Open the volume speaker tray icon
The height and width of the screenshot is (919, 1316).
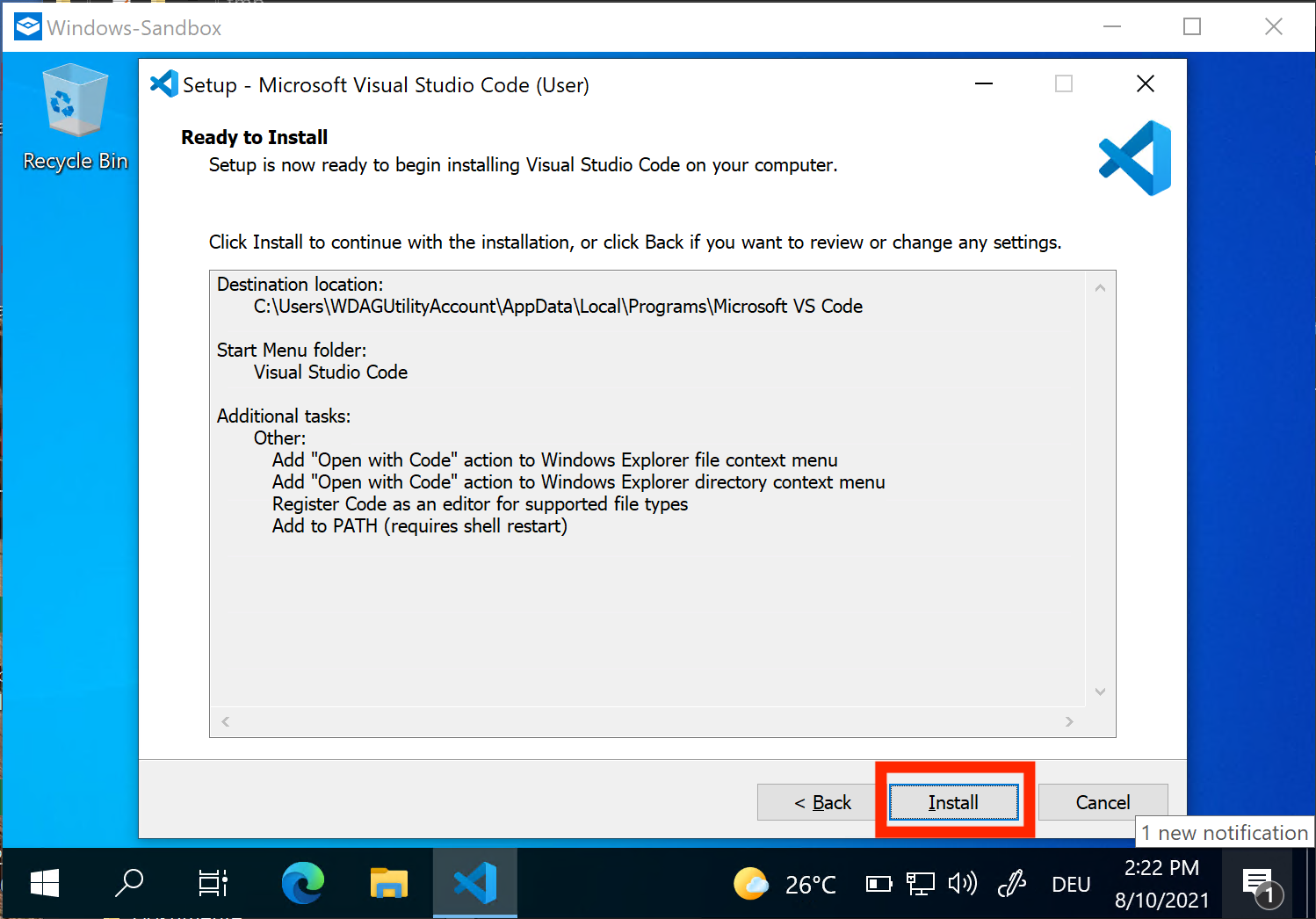pyautogui.click(x=963, y=883)
